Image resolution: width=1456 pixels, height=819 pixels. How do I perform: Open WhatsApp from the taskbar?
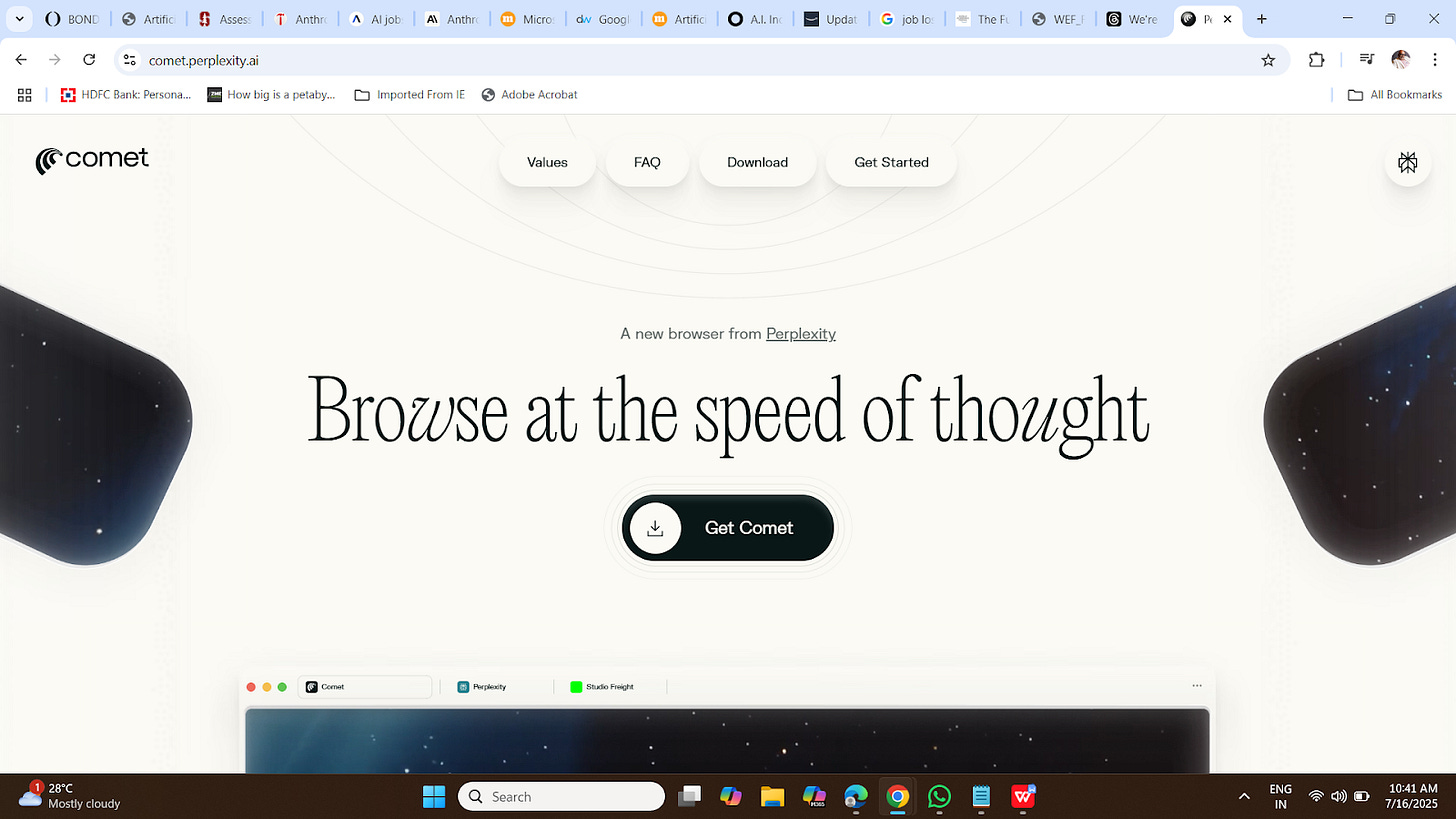939,796
